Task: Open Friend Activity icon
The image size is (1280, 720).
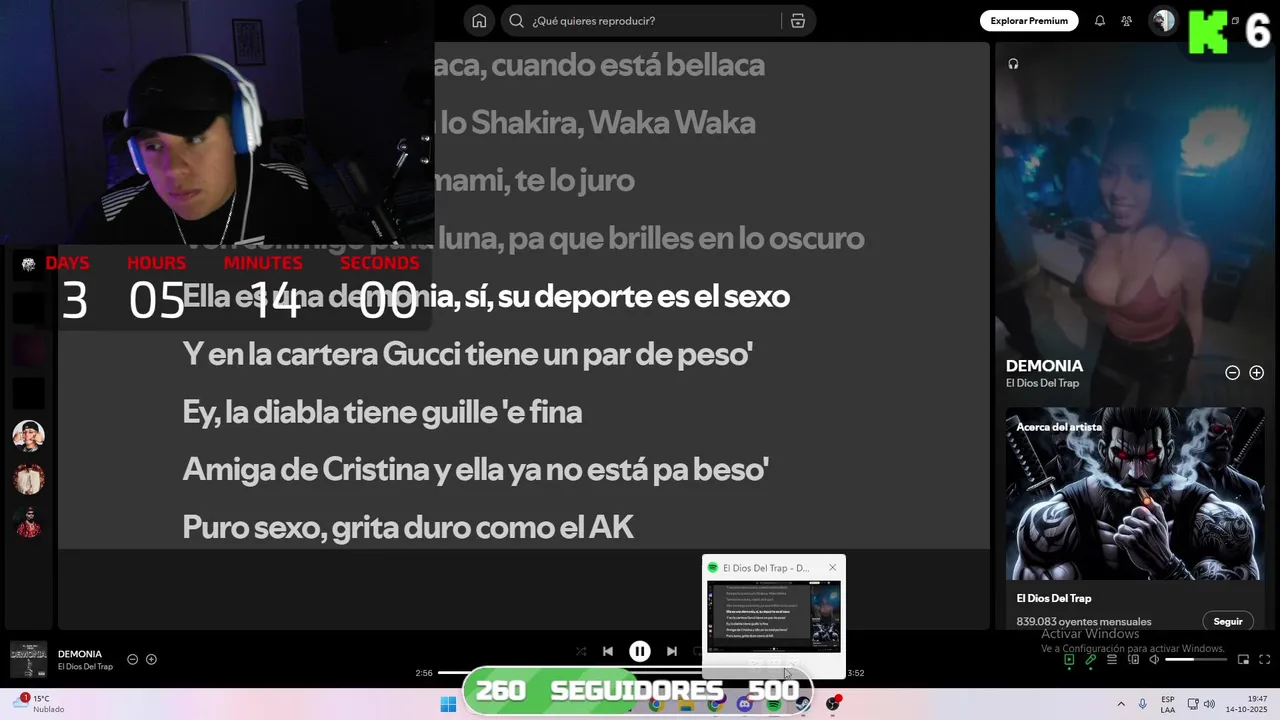Action: coord(1127,21)
